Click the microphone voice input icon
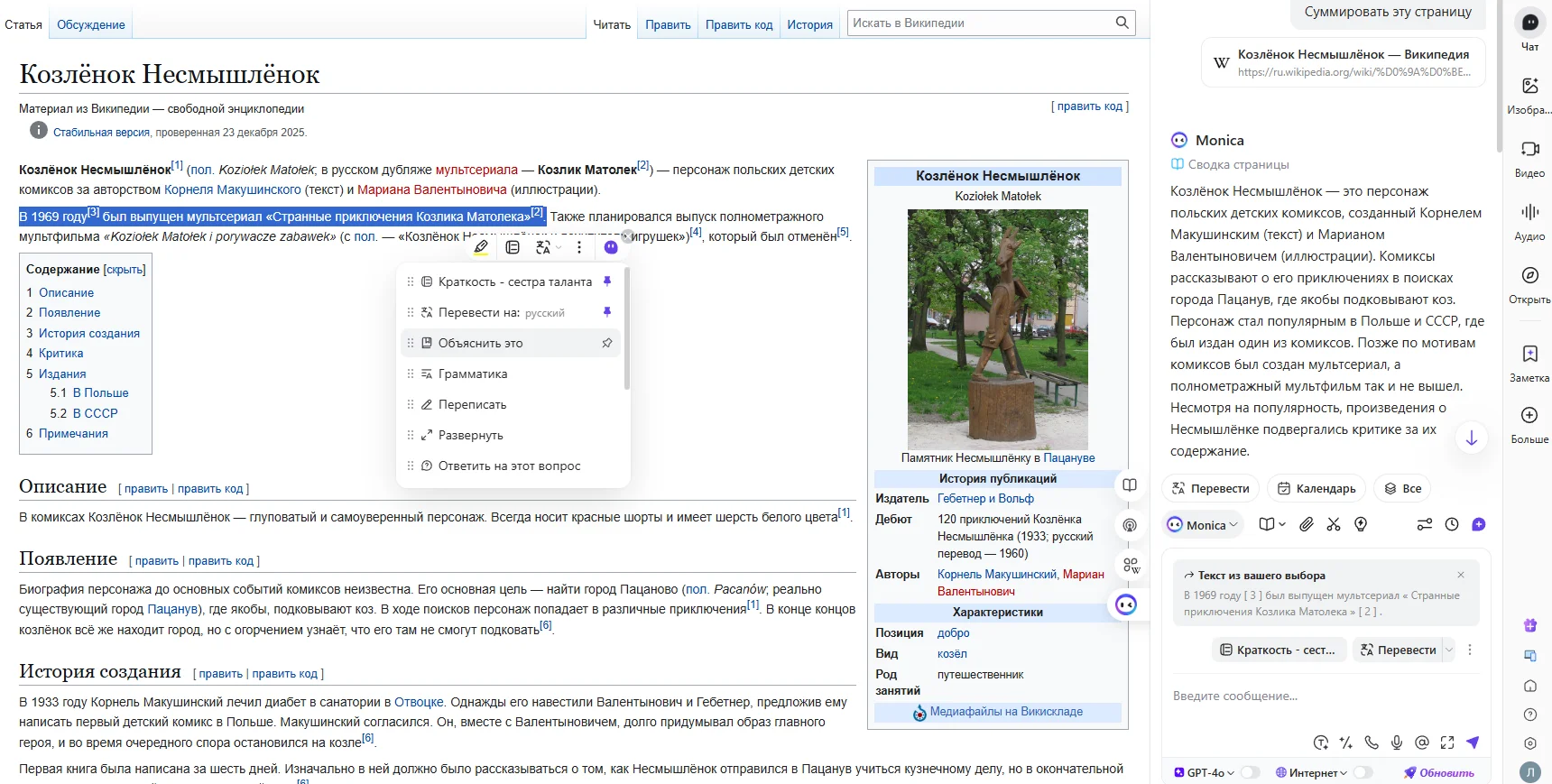1552x784 pixels. (1397, 742)
